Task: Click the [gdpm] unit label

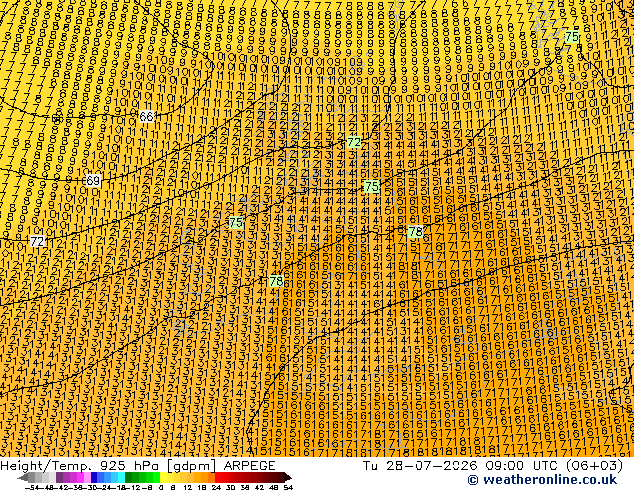Action: click(192, 465)
